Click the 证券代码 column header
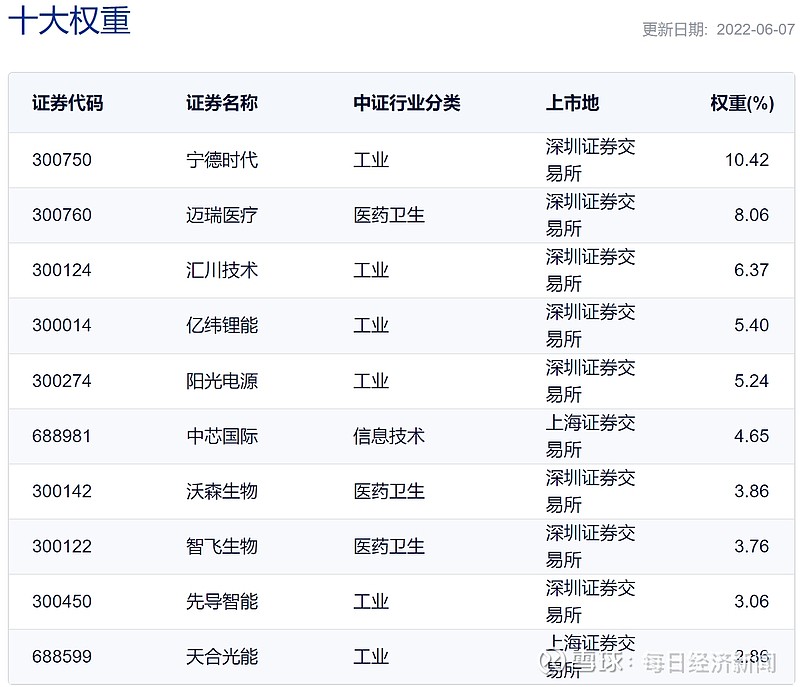800x687 pixels. [x=68, y=103]
